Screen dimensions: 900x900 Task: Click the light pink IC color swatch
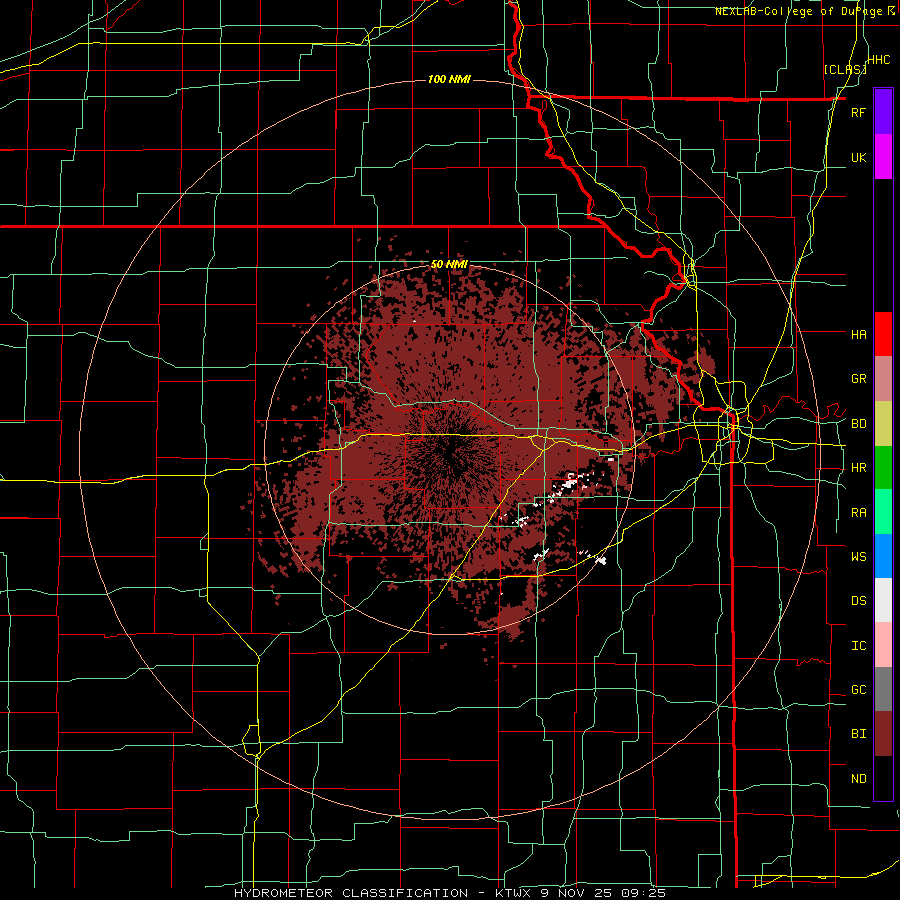pyautogui.click(x=883, y=645)
